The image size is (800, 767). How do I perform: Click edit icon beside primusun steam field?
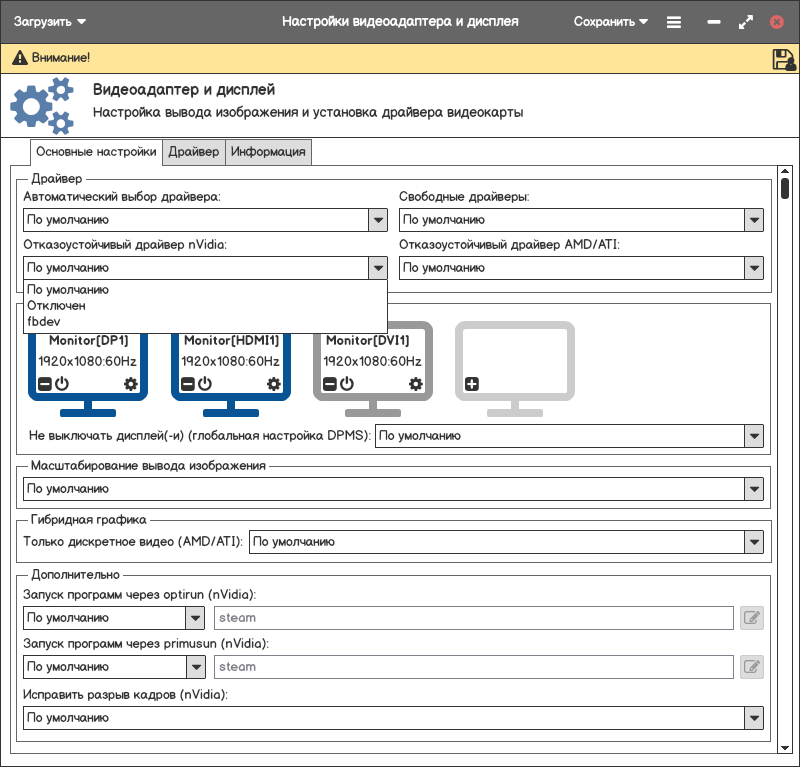click(752, 667)
